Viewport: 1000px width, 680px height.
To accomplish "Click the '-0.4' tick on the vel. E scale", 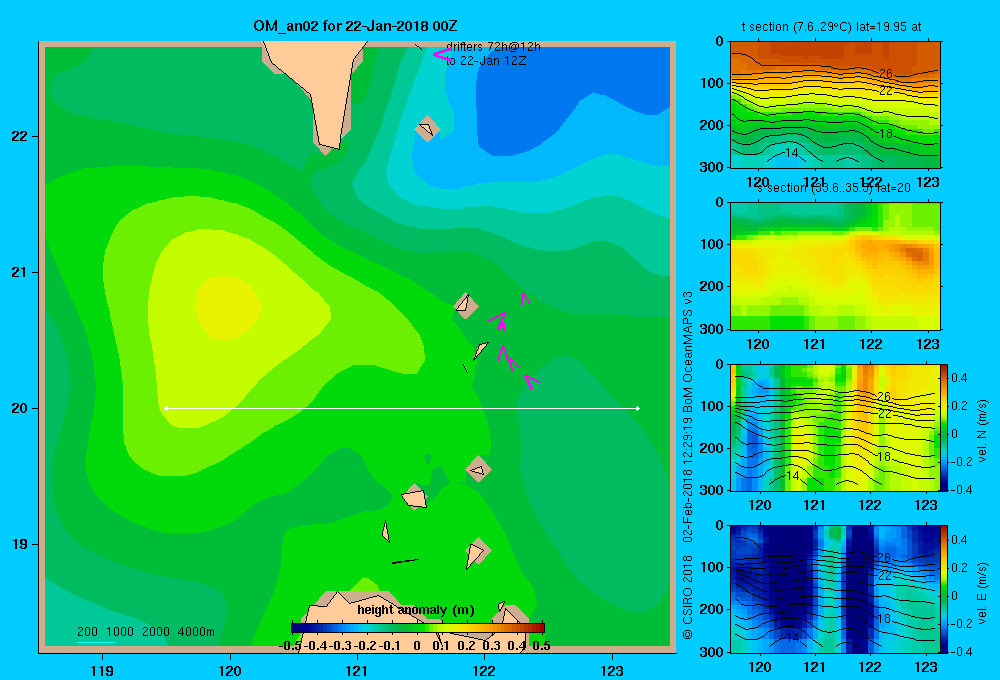I will pos(961,651).
